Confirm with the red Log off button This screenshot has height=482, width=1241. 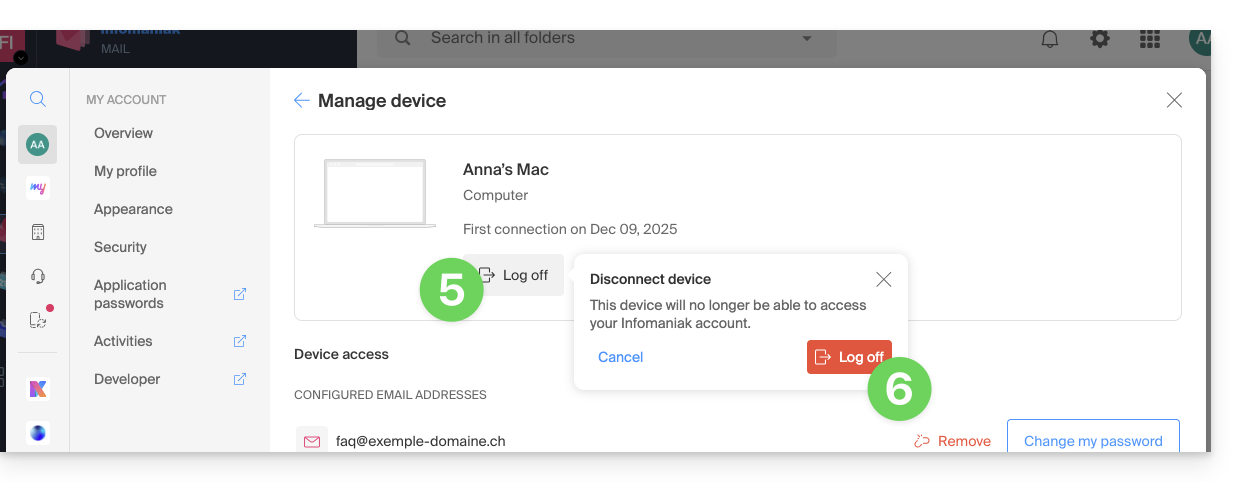click(849, 357)
